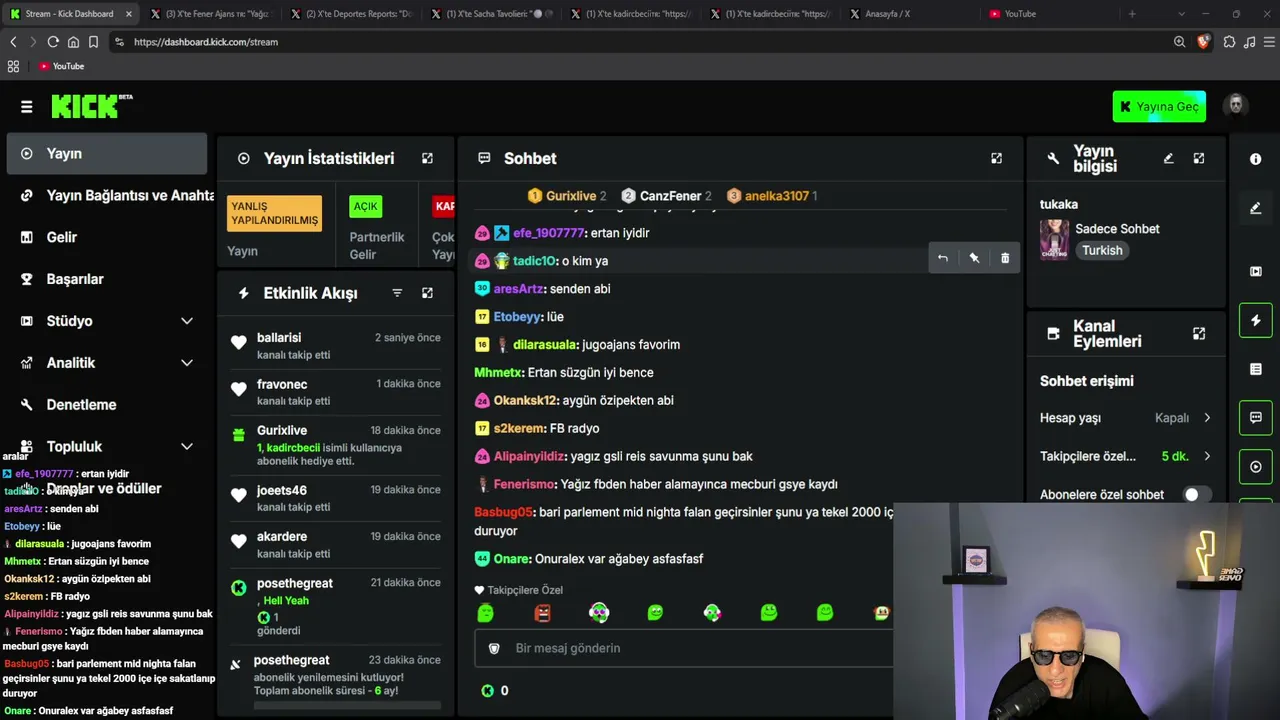Open a new browser tab
Image resolution: width=1280 pixels, height=720 pixels.
pos(1132,14)
